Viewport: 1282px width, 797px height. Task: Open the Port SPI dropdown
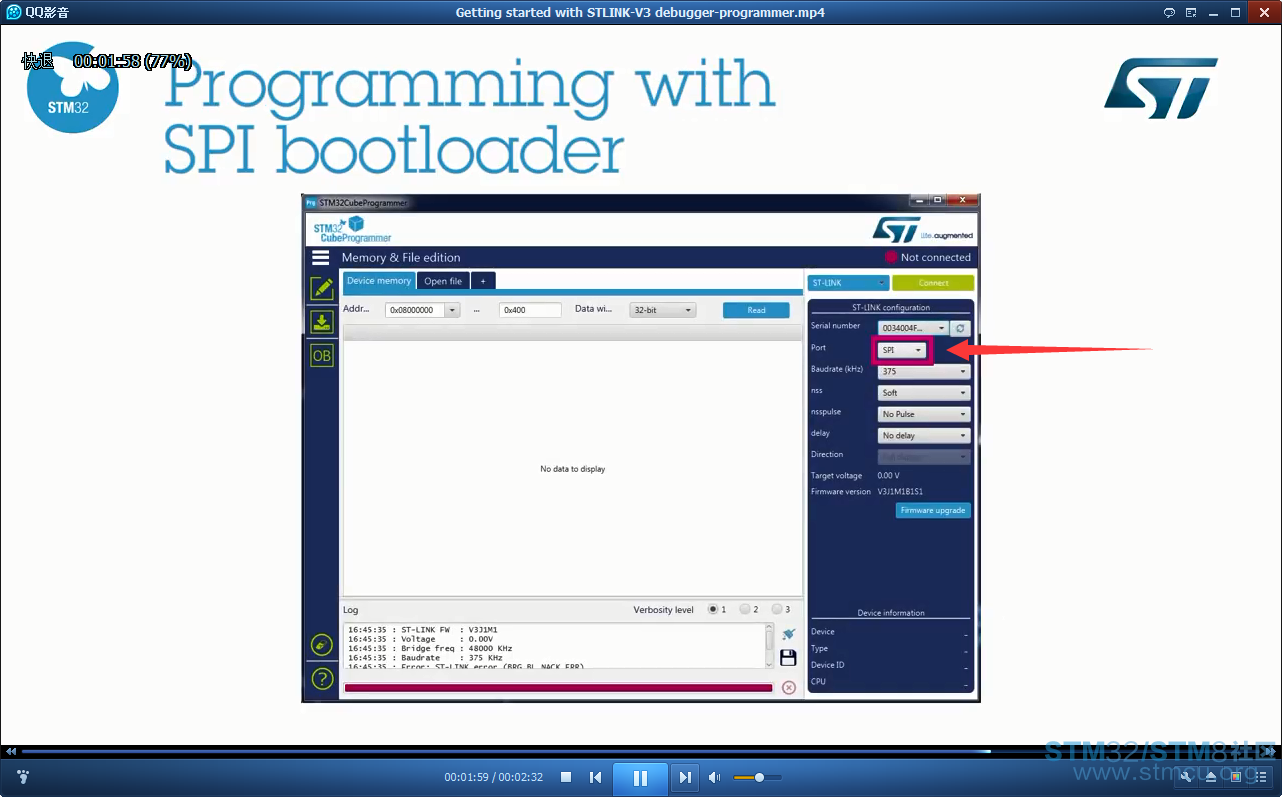point(902,350)
